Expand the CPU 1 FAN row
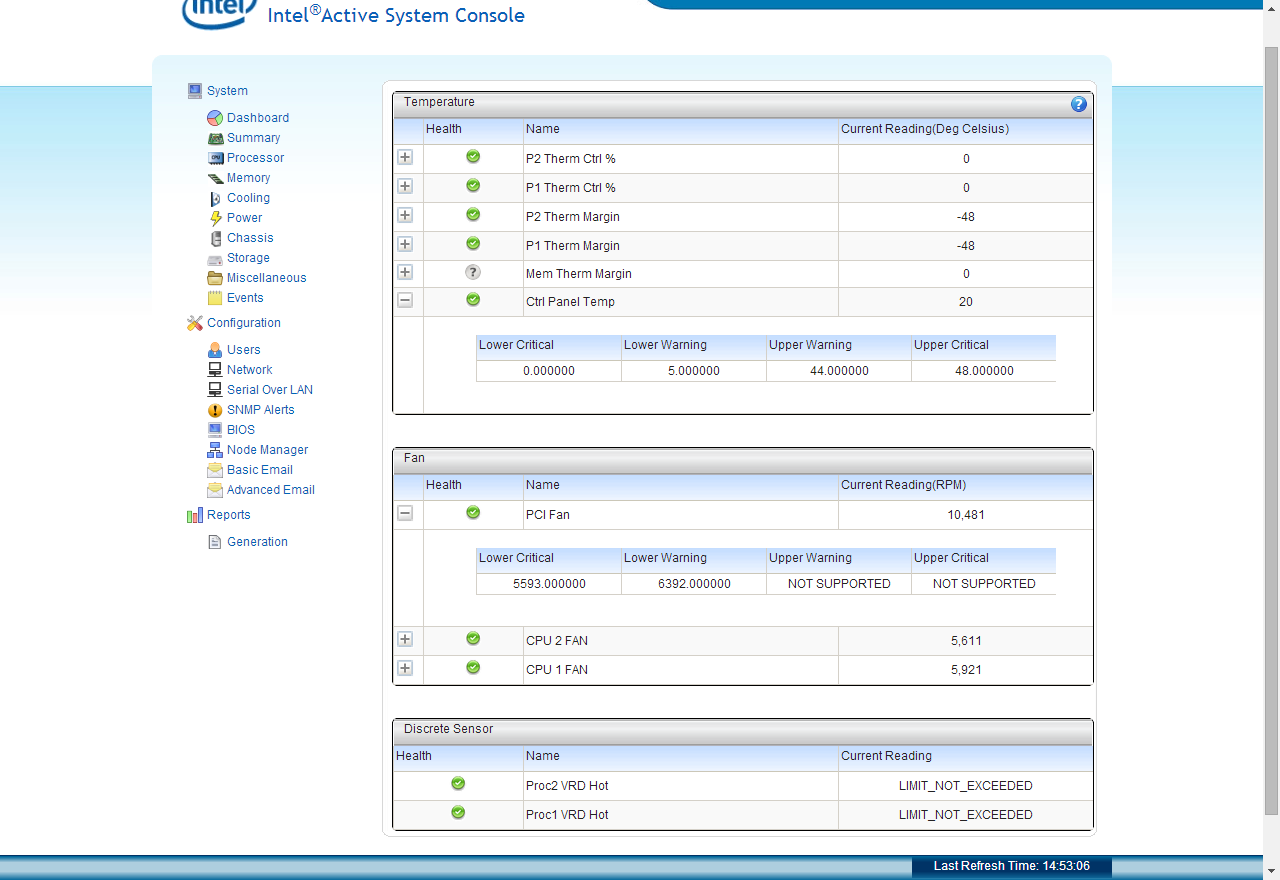Viewport: 1280px width, 880px height. [x=405, y=668]
